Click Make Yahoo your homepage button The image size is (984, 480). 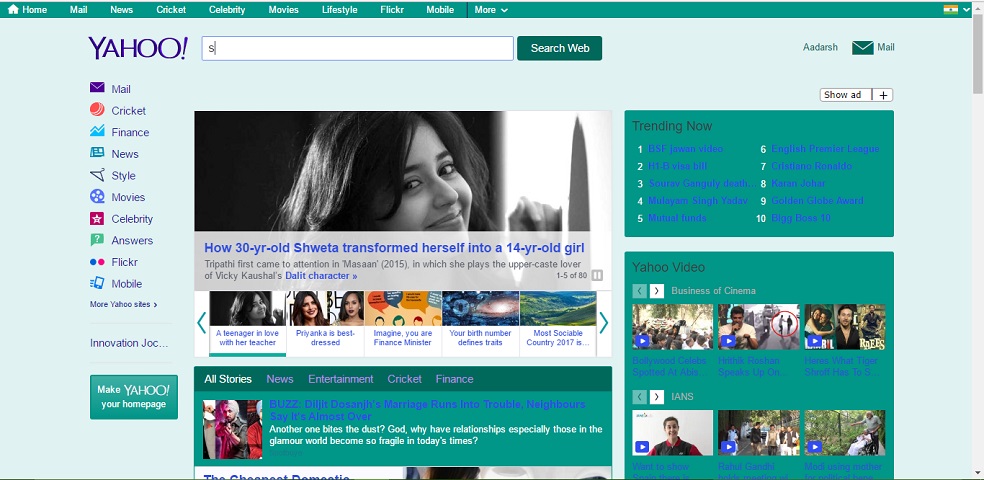point(134,397)
